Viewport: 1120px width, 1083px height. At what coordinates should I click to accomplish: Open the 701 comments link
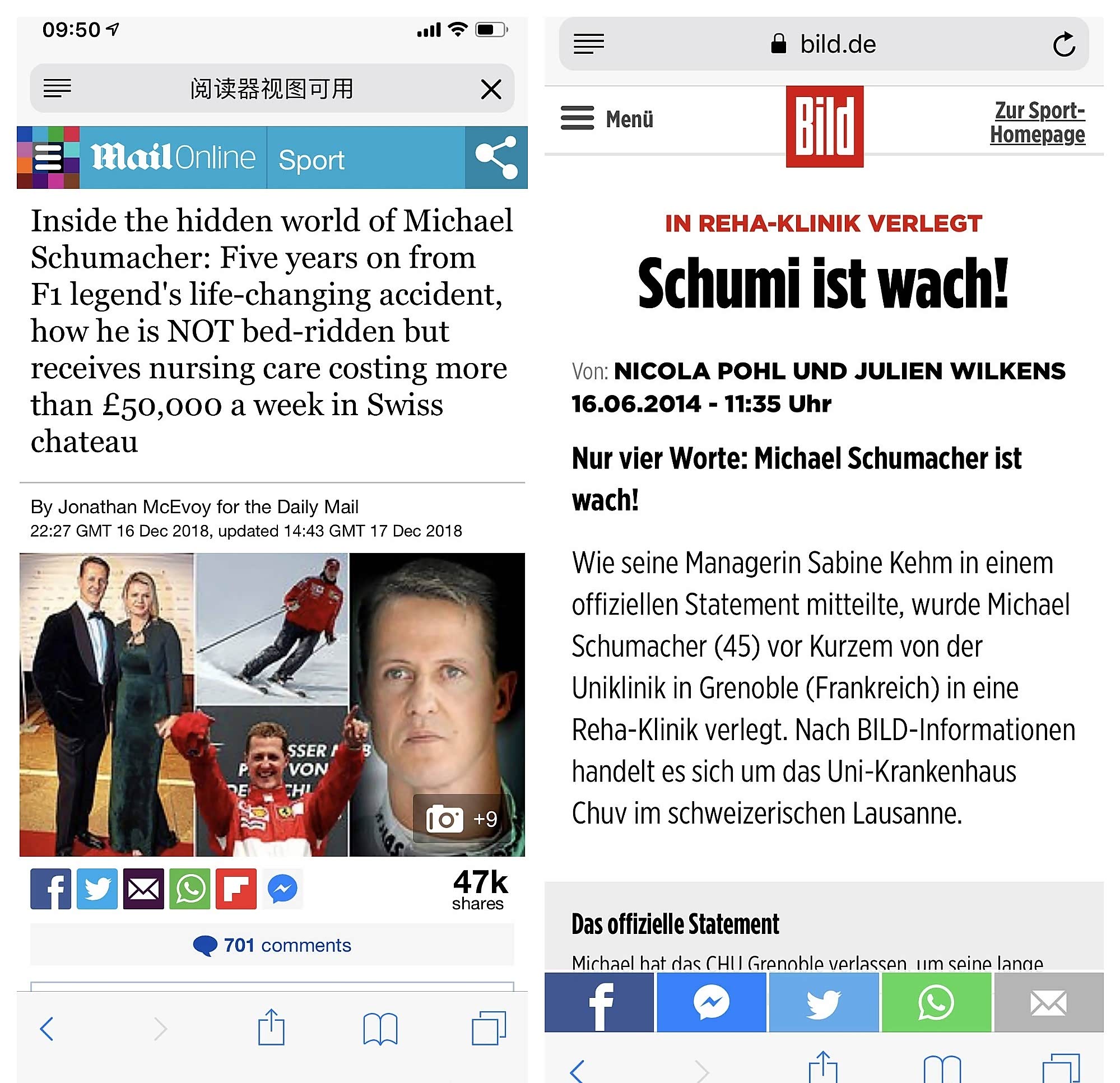point(272,945)
